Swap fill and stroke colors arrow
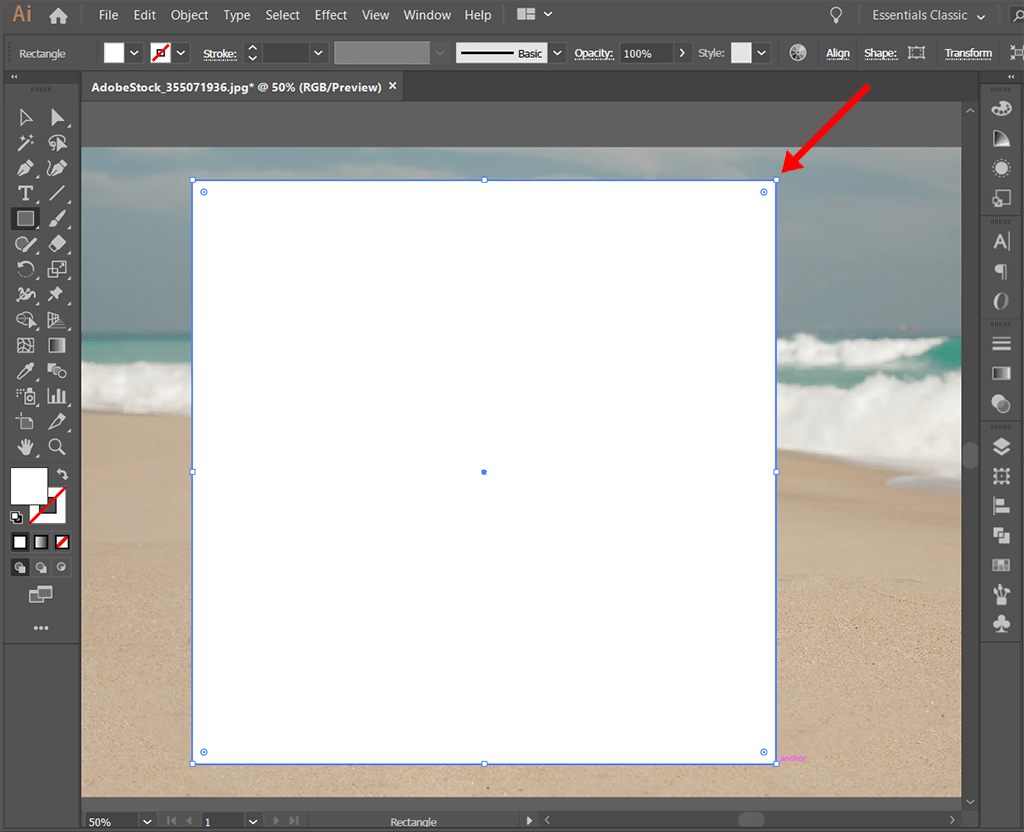 tap(62, 474)
